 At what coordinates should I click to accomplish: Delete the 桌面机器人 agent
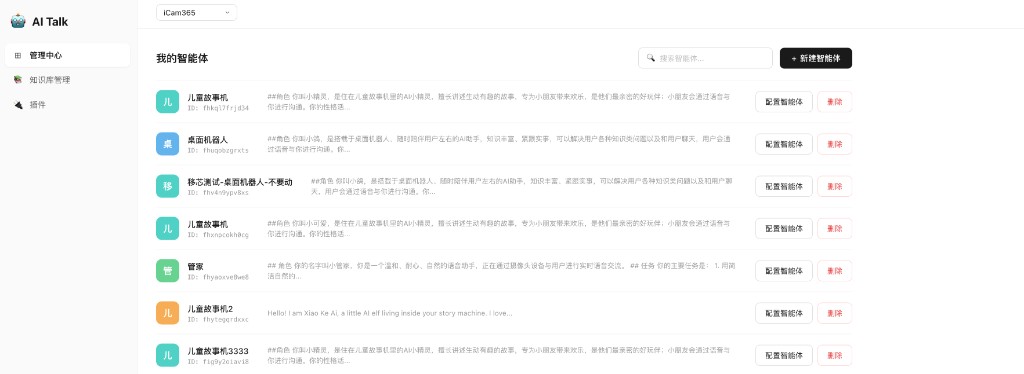click(835, 144)
